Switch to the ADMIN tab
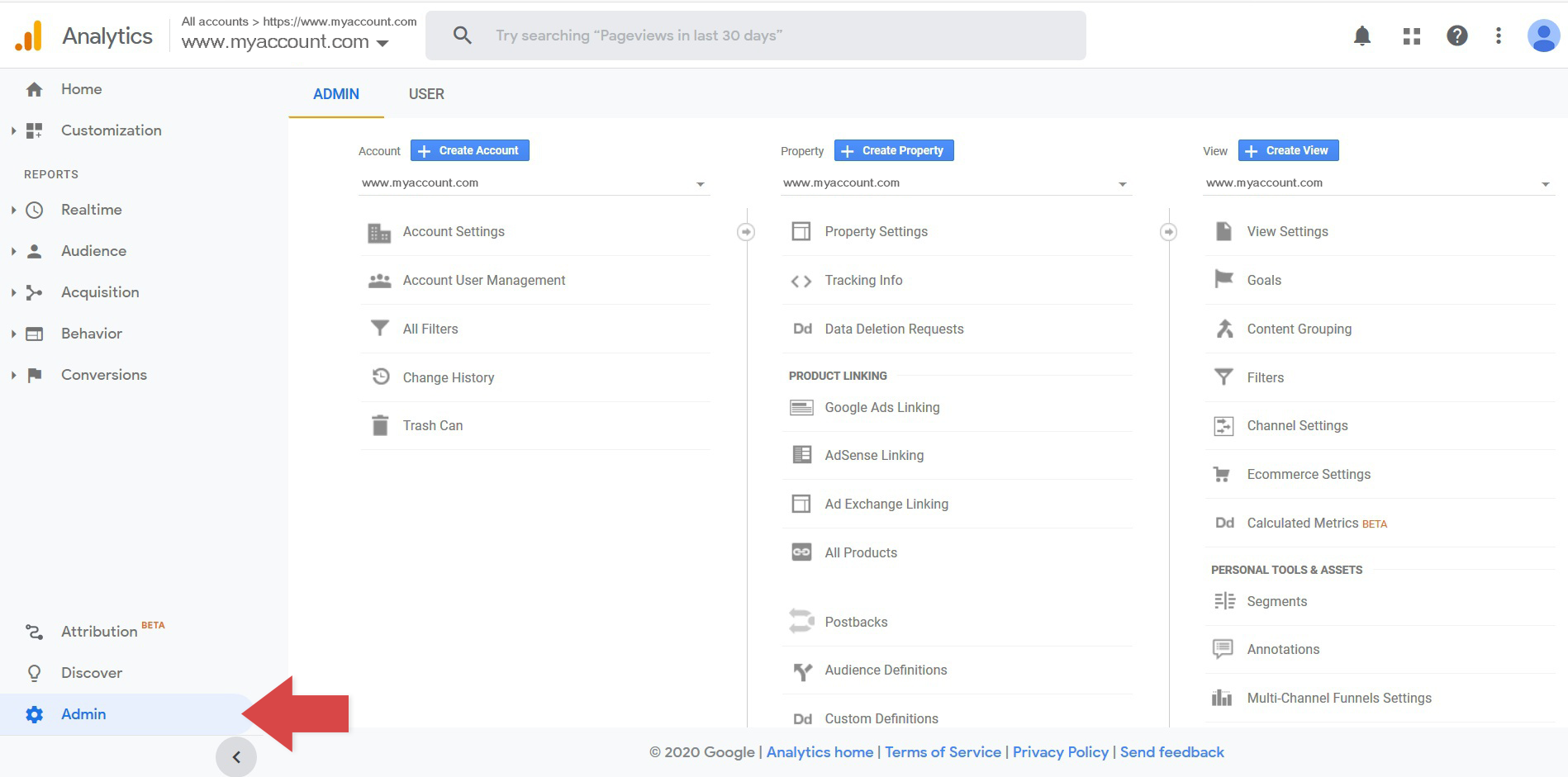Image resolution: width=1568 pixels, height=777 pixels. [336, 94]
